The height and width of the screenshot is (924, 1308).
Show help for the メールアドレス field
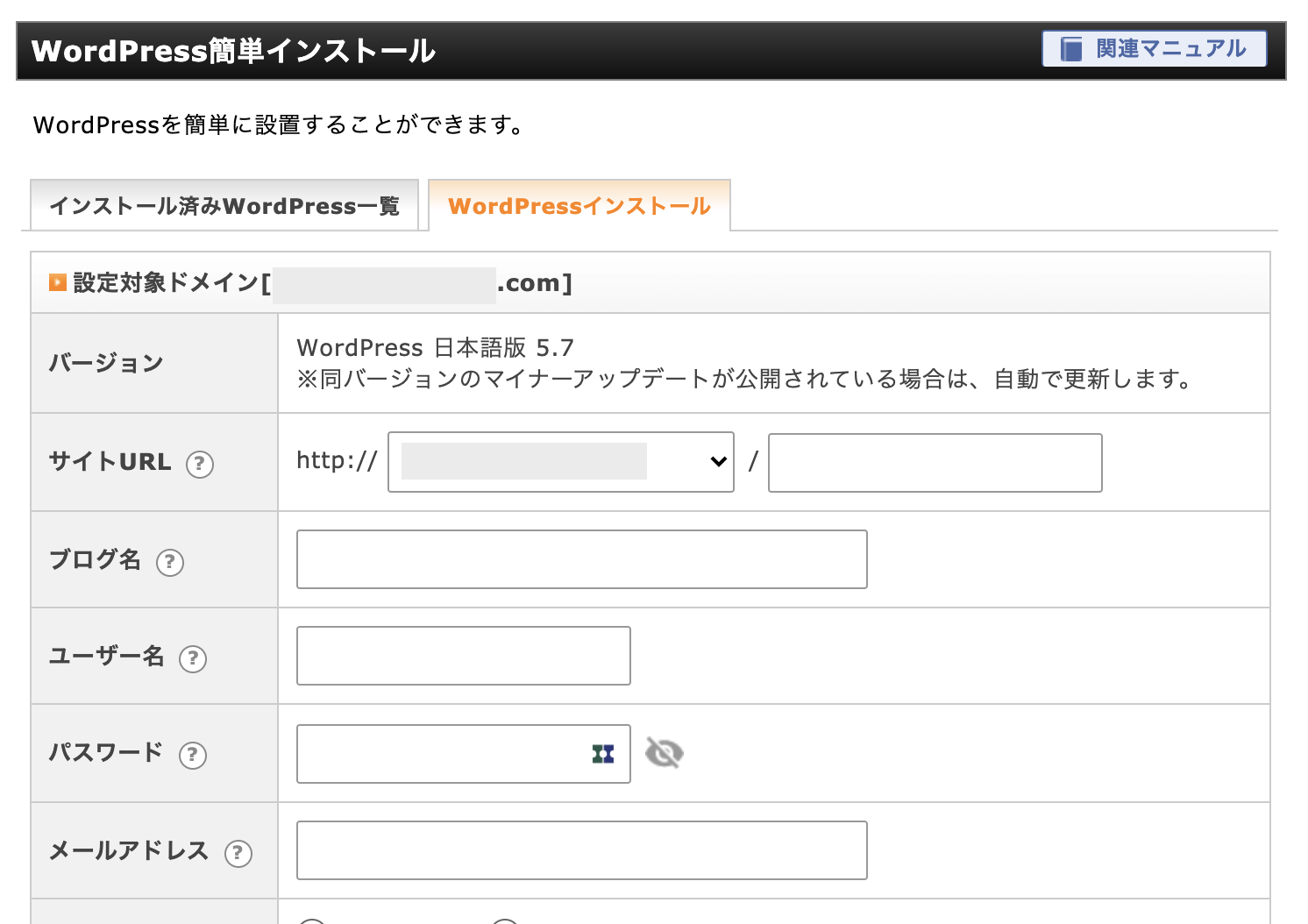238,853
